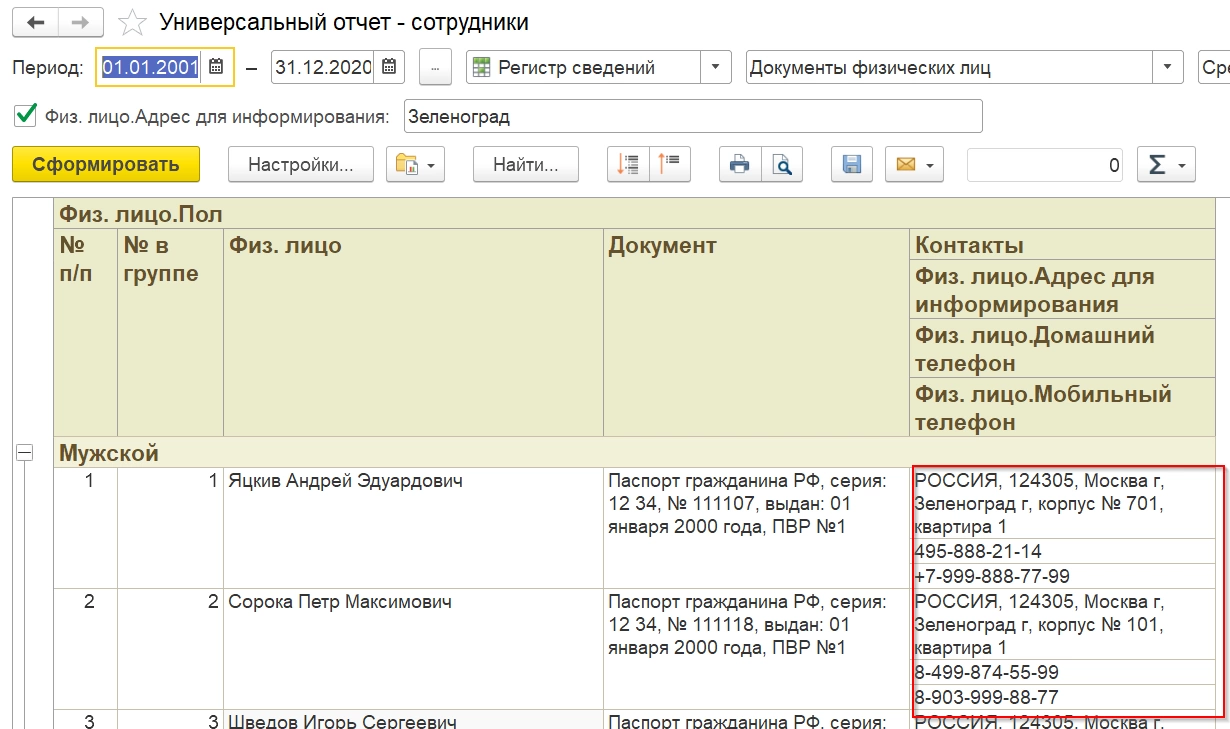Expand the Регистр сведений type dropdown
Image resolution: width=1230 pixels, height=729 pixels.
(x=714, y=68)
